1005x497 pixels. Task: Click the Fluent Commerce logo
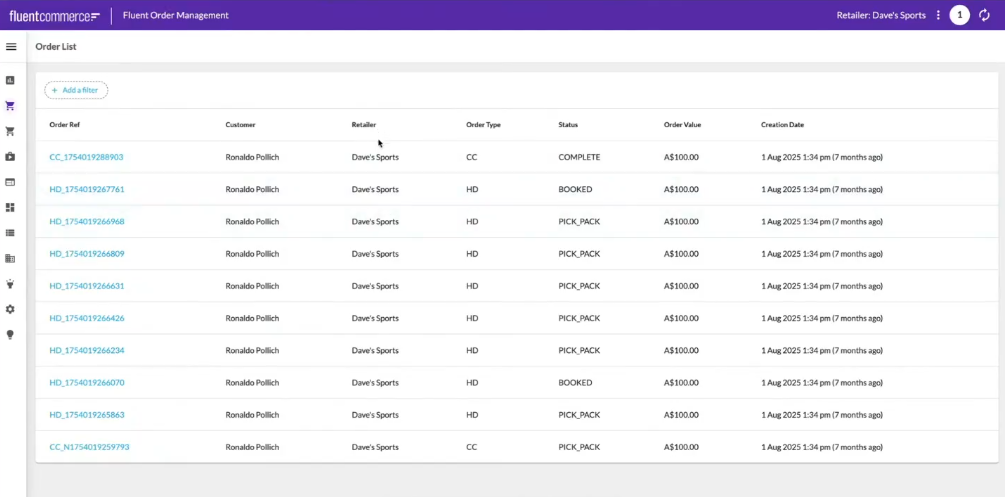pyautogui.click(x=54, y=16)
